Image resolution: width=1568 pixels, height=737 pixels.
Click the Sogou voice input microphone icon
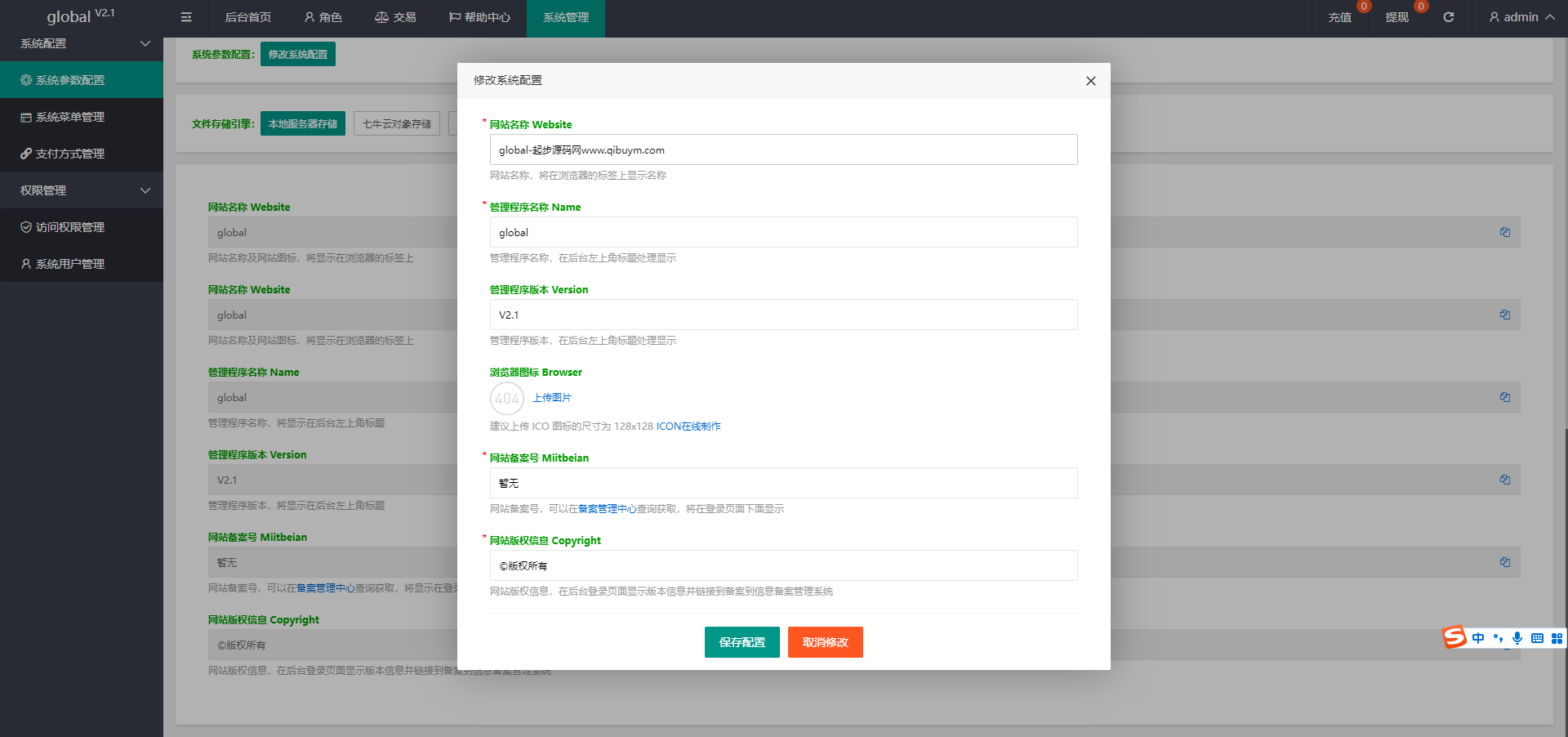[x=1517, y=638]
